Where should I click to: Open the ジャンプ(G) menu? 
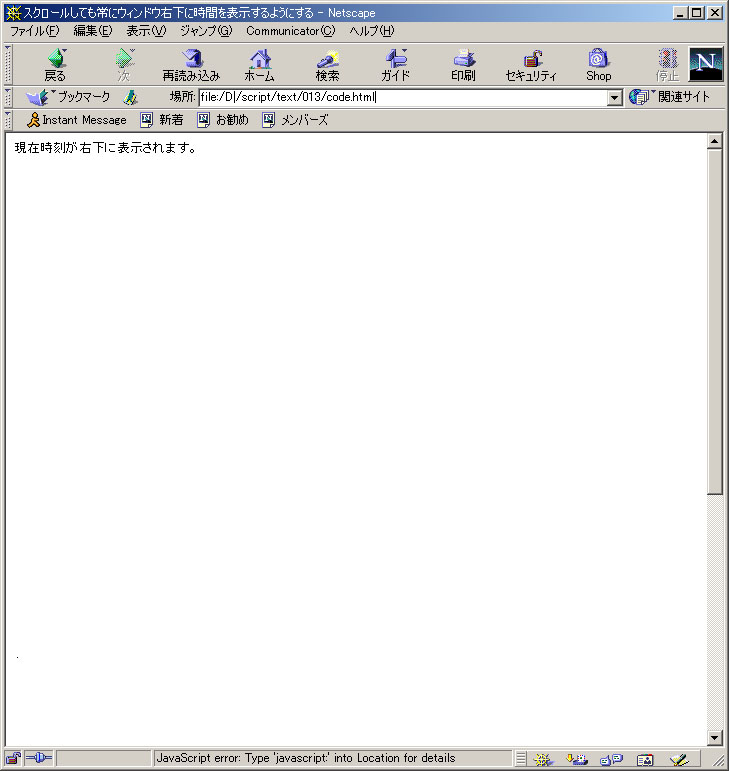[x=206, y=31]
